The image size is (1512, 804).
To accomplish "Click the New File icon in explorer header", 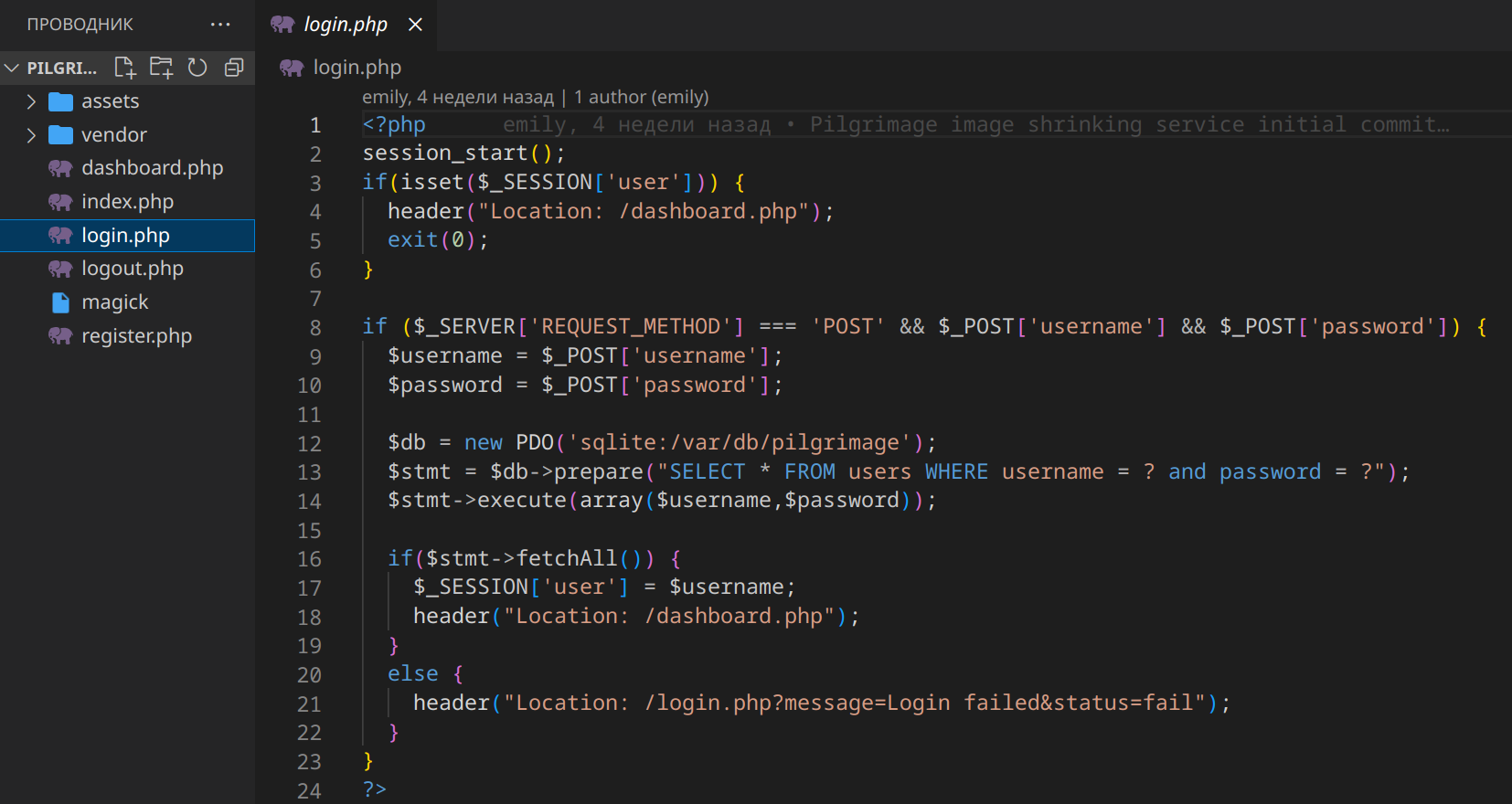I will [x=125, y=68].
